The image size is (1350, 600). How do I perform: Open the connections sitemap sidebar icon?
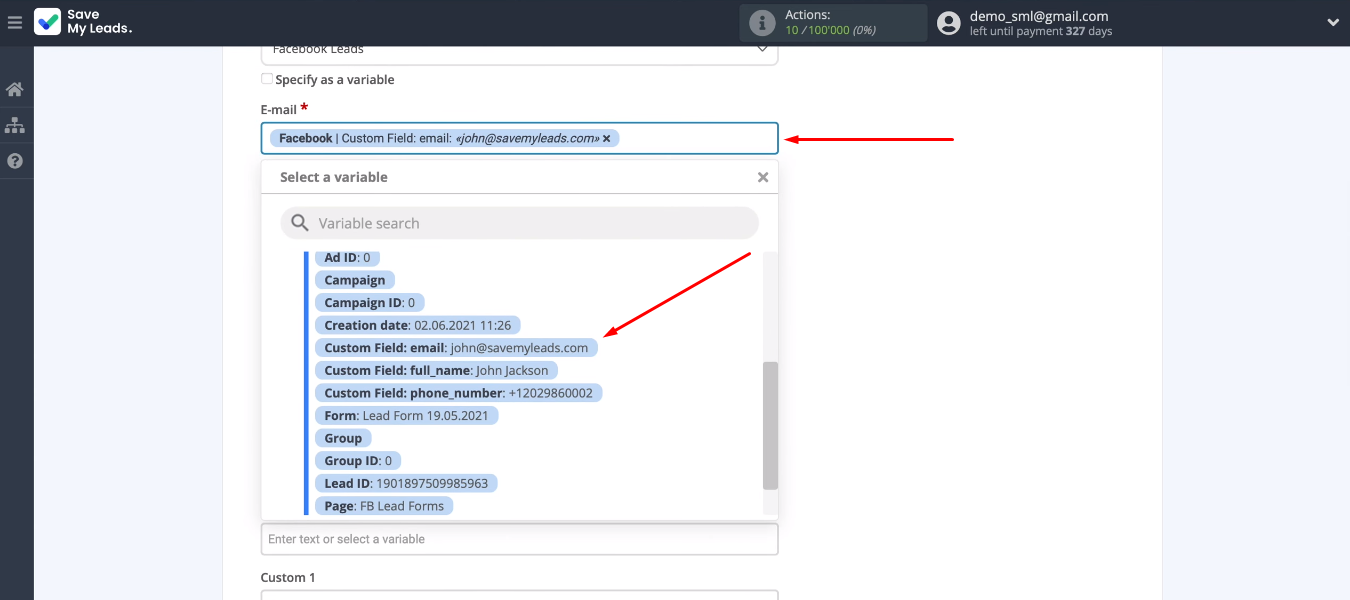(x=15, y=125)
